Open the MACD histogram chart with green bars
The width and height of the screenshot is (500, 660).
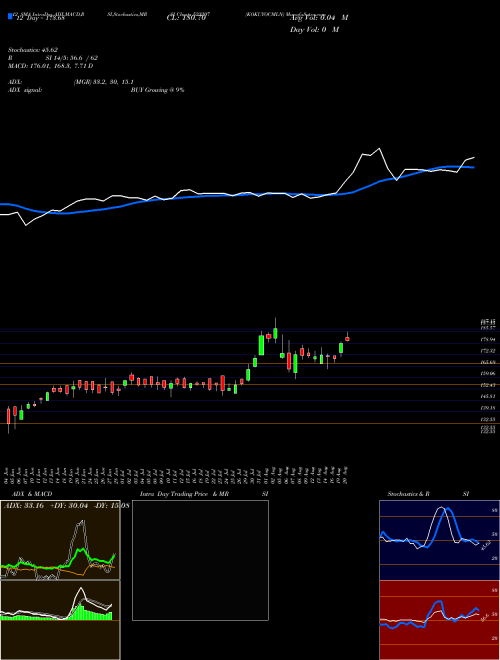pyautogui.click(x=60, y=620)
